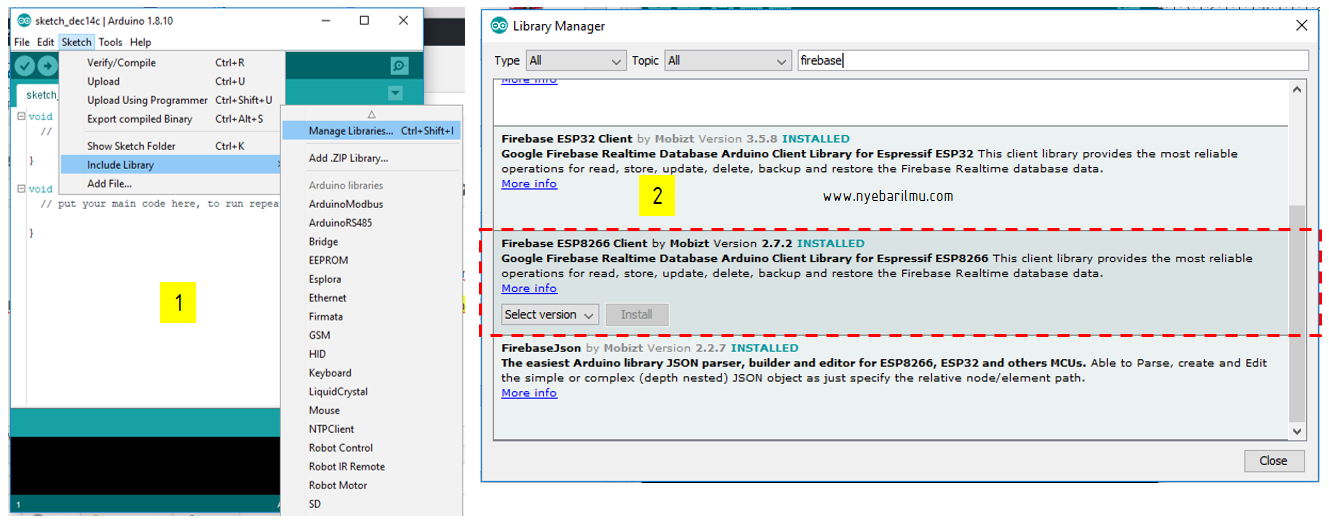Click the Verify checkmark toolbar icon
This screenshot has width=1329, height=521.
coord(24,66)
